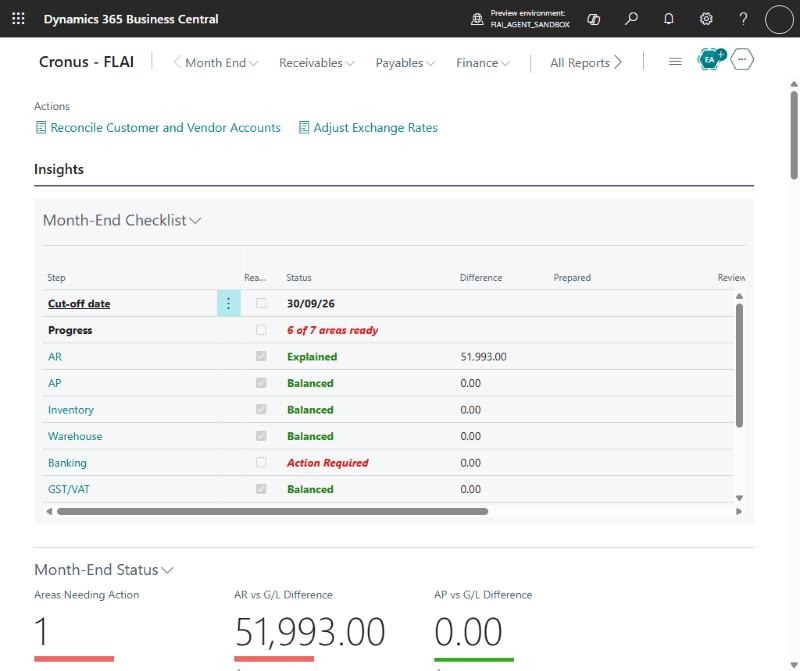Screen dimensions: 800x671
Task: Open the Banking checklist step
Action: pos(67,463)
